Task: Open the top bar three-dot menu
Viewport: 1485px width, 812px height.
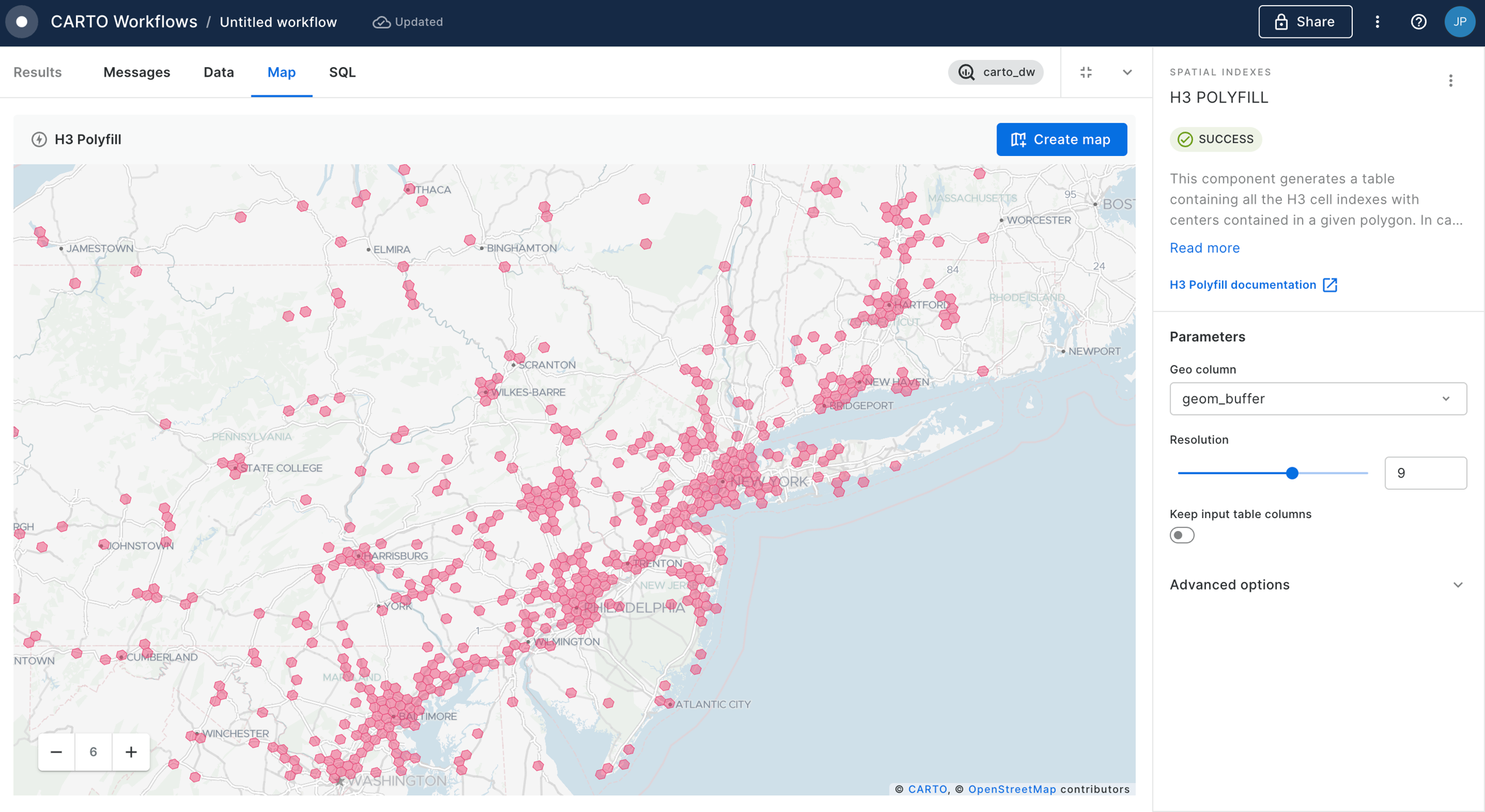Action: [x=1377, y=22]
